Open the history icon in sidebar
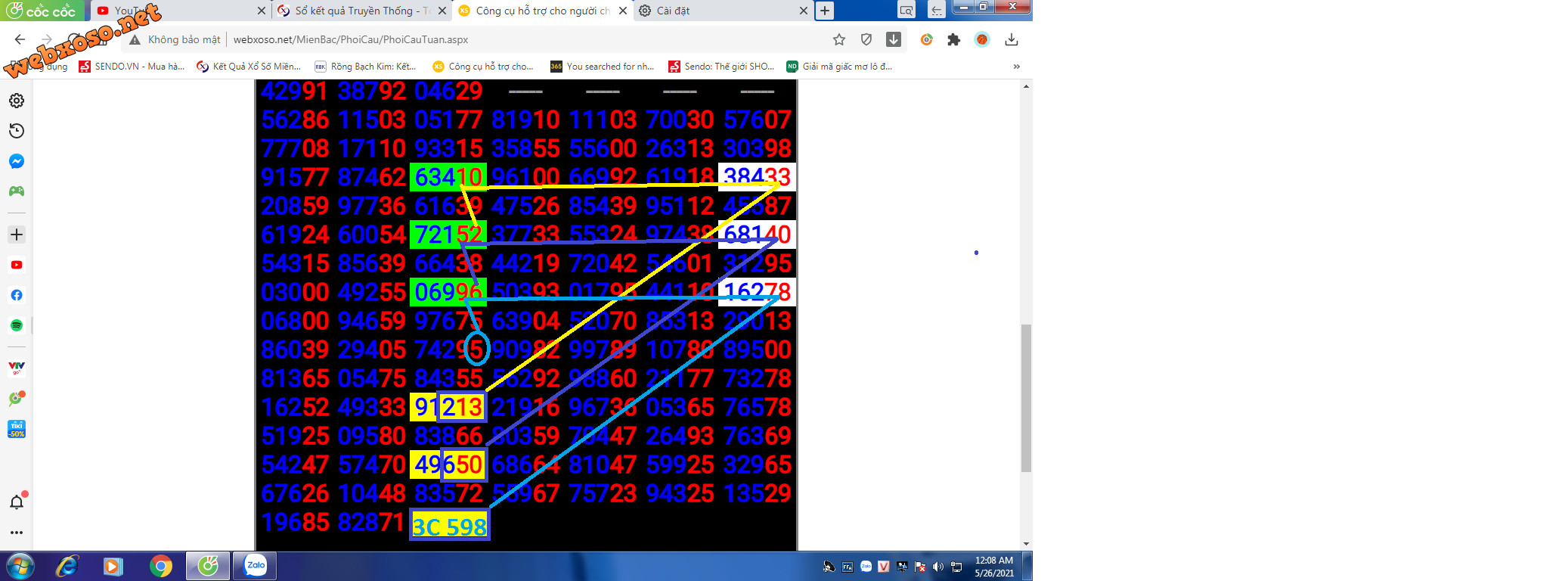The width and height of the screenshot is (1568, 581). (x=17, y=131)
